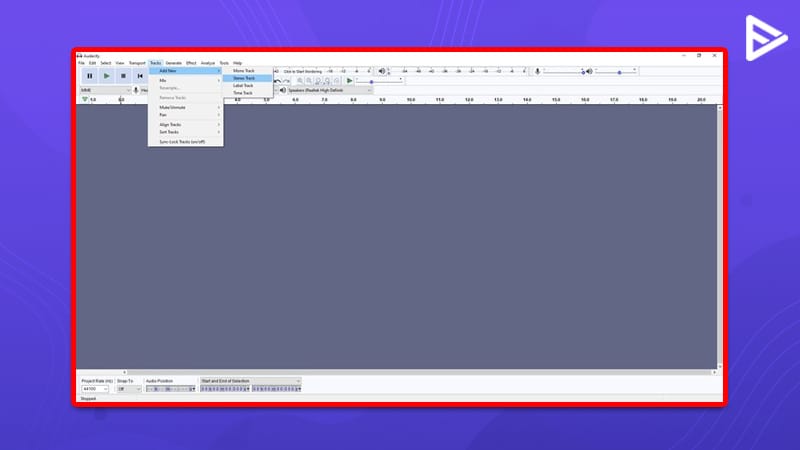The image size is (800, 450).
Task: Click the Stop transport button
Action: [x=123, y=76]
